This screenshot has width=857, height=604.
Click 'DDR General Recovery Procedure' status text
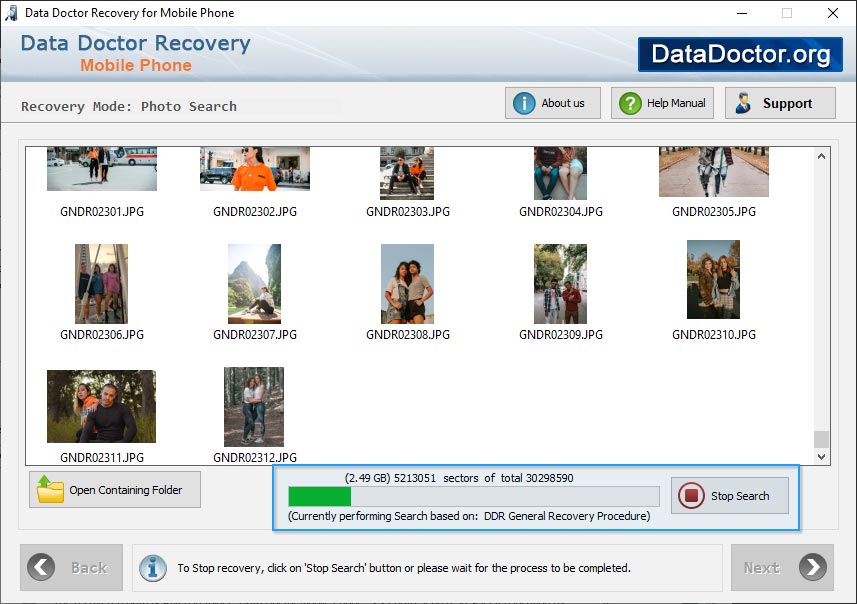point(567,516)
